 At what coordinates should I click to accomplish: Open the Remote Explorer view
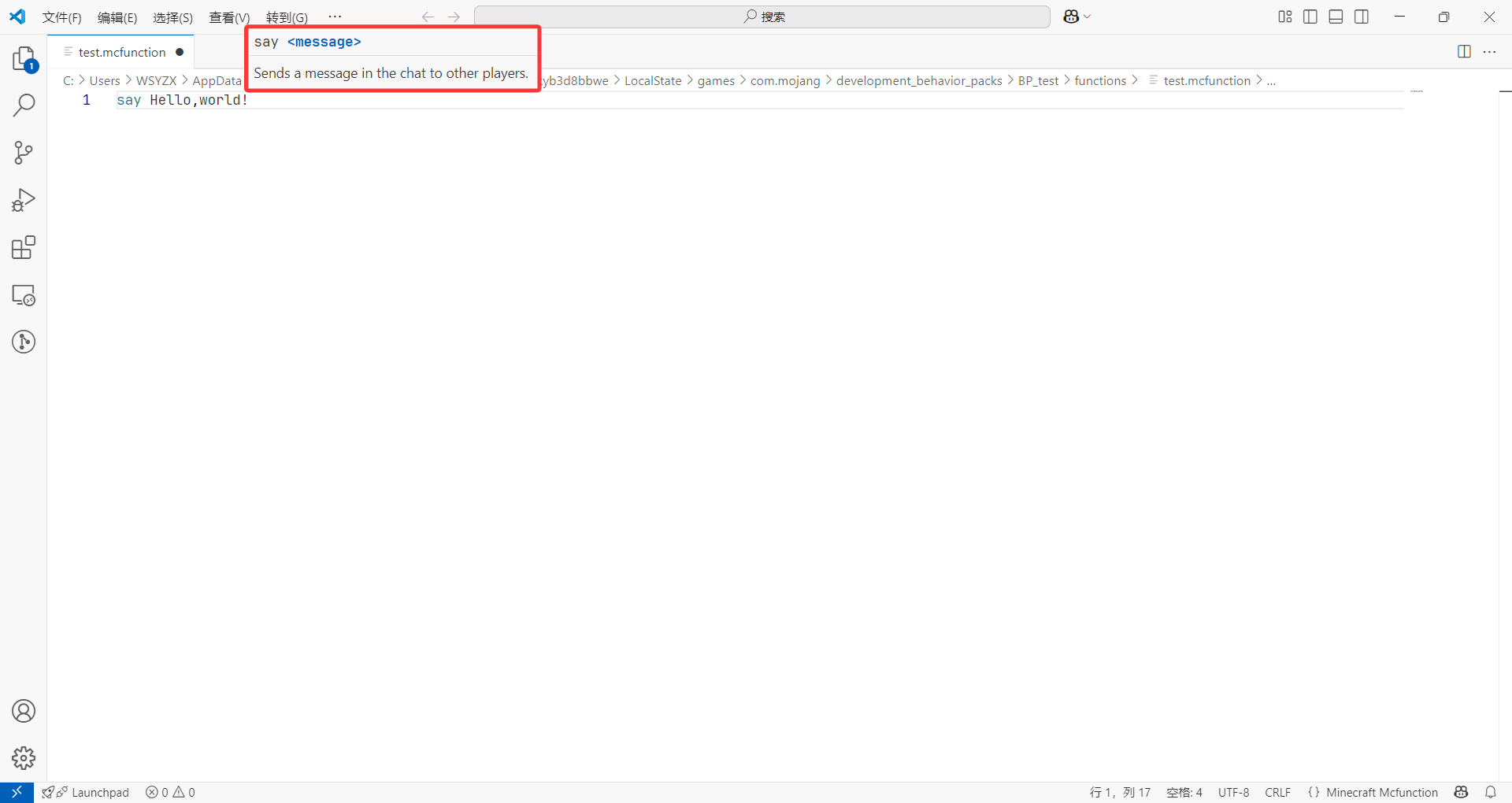click(24, 295)
